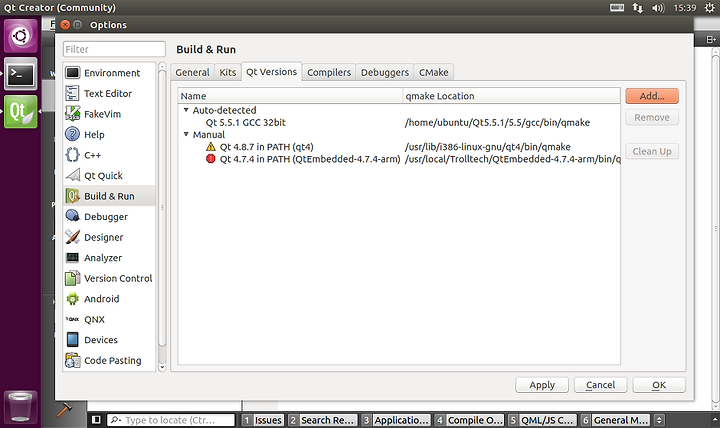
Task: Open Ubuntu Dash launcher icon
Action: click(21, 36)
